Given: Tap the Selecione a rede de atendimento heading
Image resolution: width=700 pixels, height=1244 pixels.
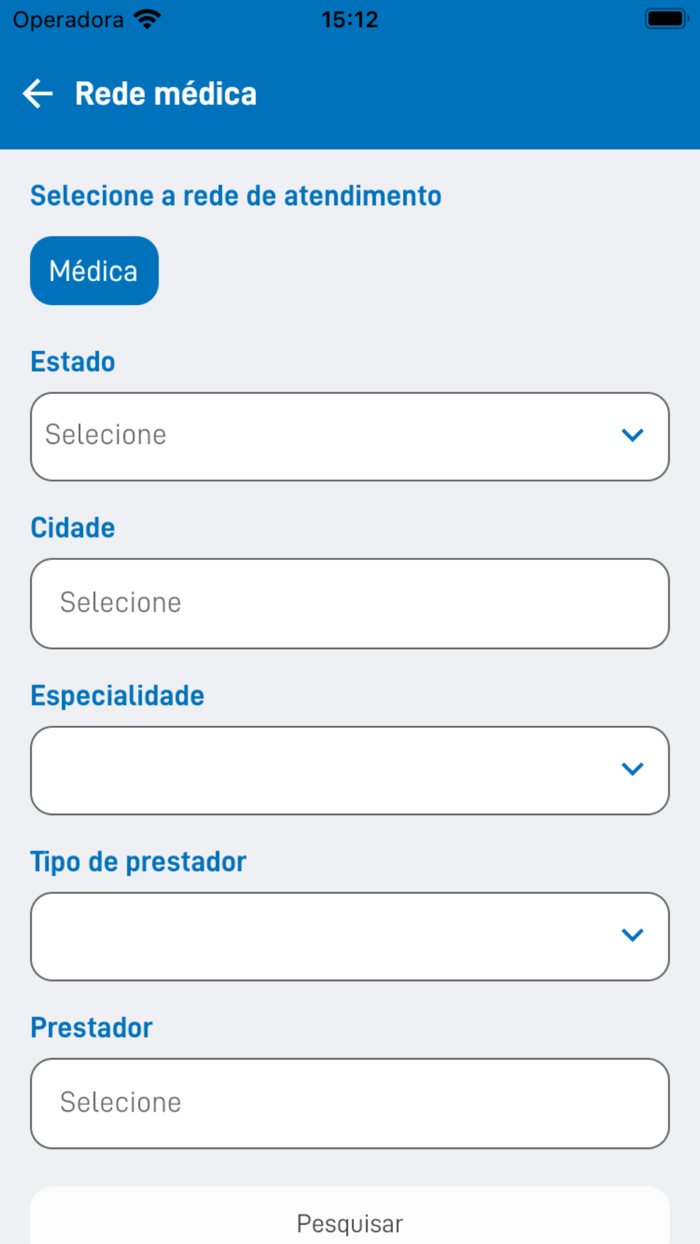Looking at the screenshot, I should point(235,196).
